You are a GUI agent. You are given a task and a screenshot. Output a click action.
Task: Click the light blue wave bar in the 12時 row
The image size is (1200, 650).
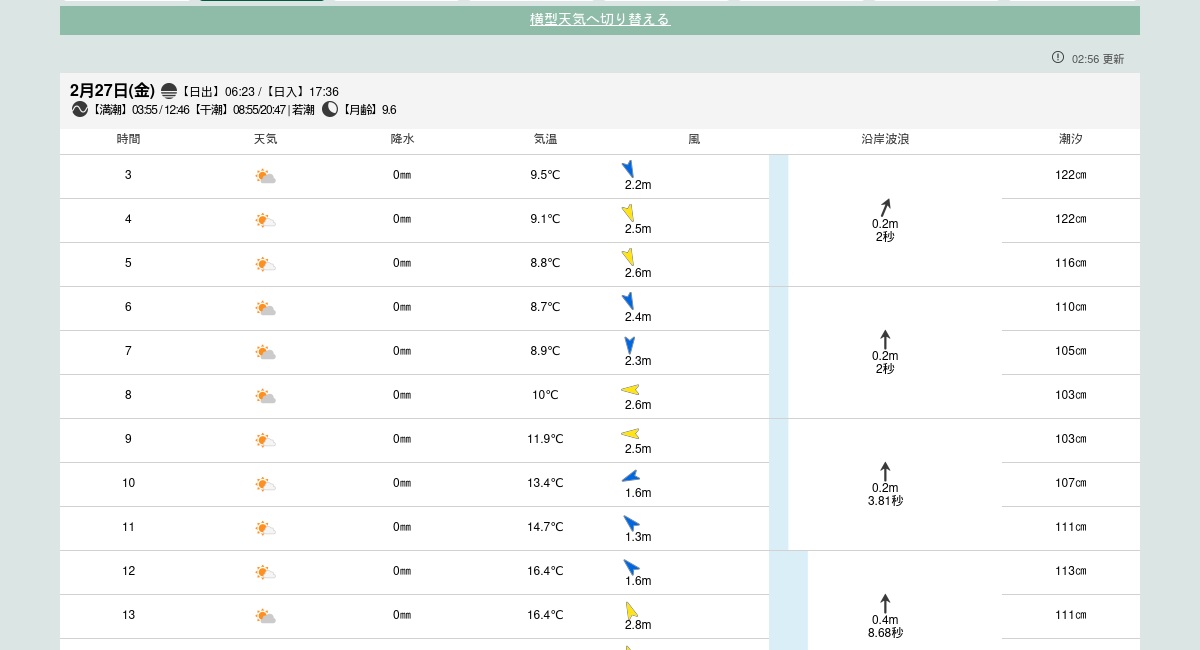click(x=788, y=572)
